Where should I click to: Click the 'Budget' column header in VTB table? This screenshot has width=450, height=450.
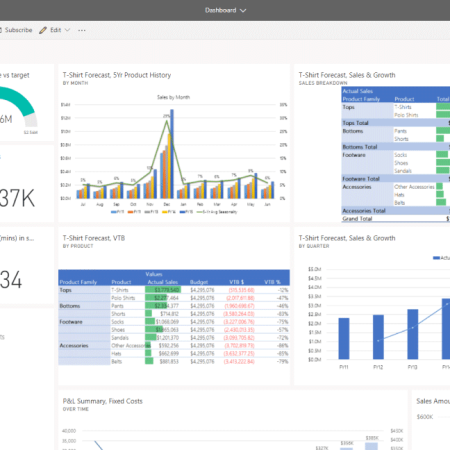tap(199, 282)
